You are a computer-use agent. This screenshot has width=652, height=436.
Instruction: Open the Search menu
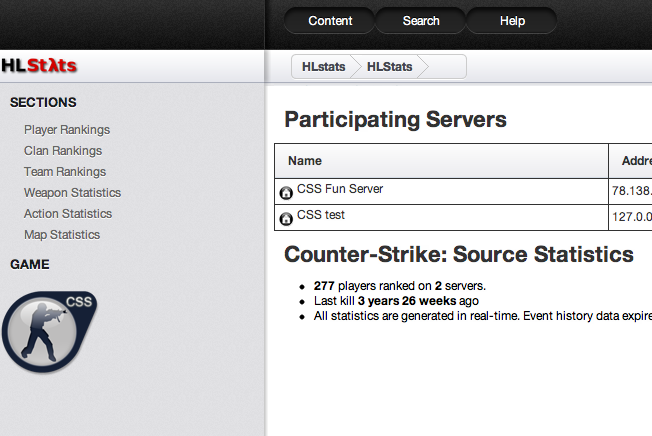coord(421,21)
